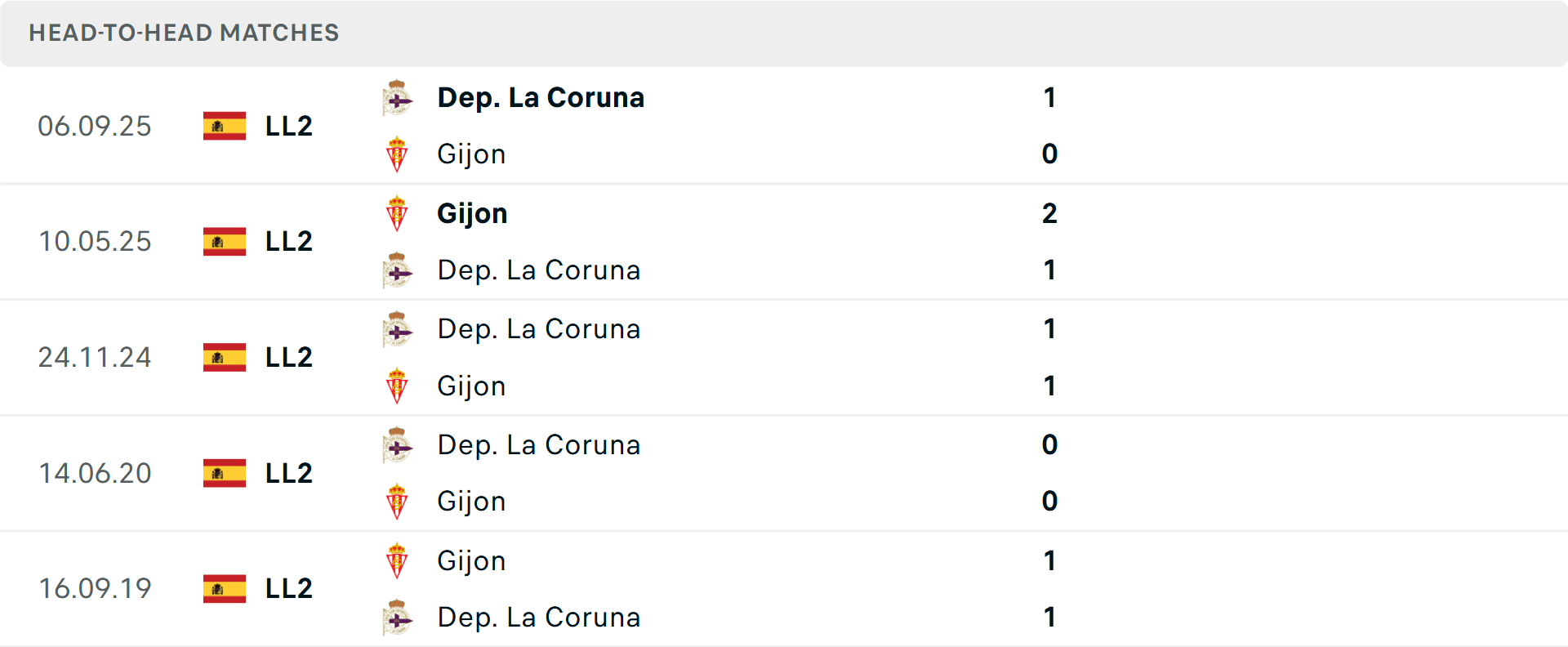The height and width of the screenshot is (647, 1568).
Task: Click Gijon score 2 on 10.05.25
Action: [1049, 214]
